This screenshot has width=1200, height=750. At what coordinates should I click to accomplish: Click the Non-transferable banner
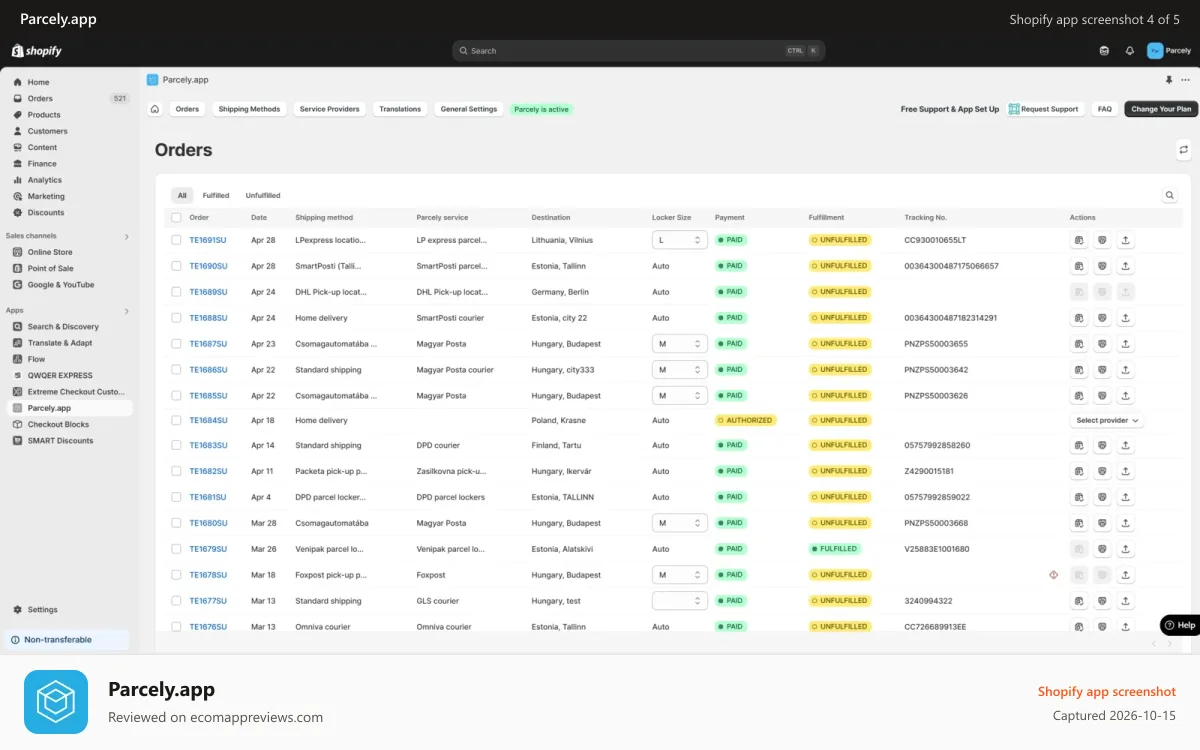point(67,640)
